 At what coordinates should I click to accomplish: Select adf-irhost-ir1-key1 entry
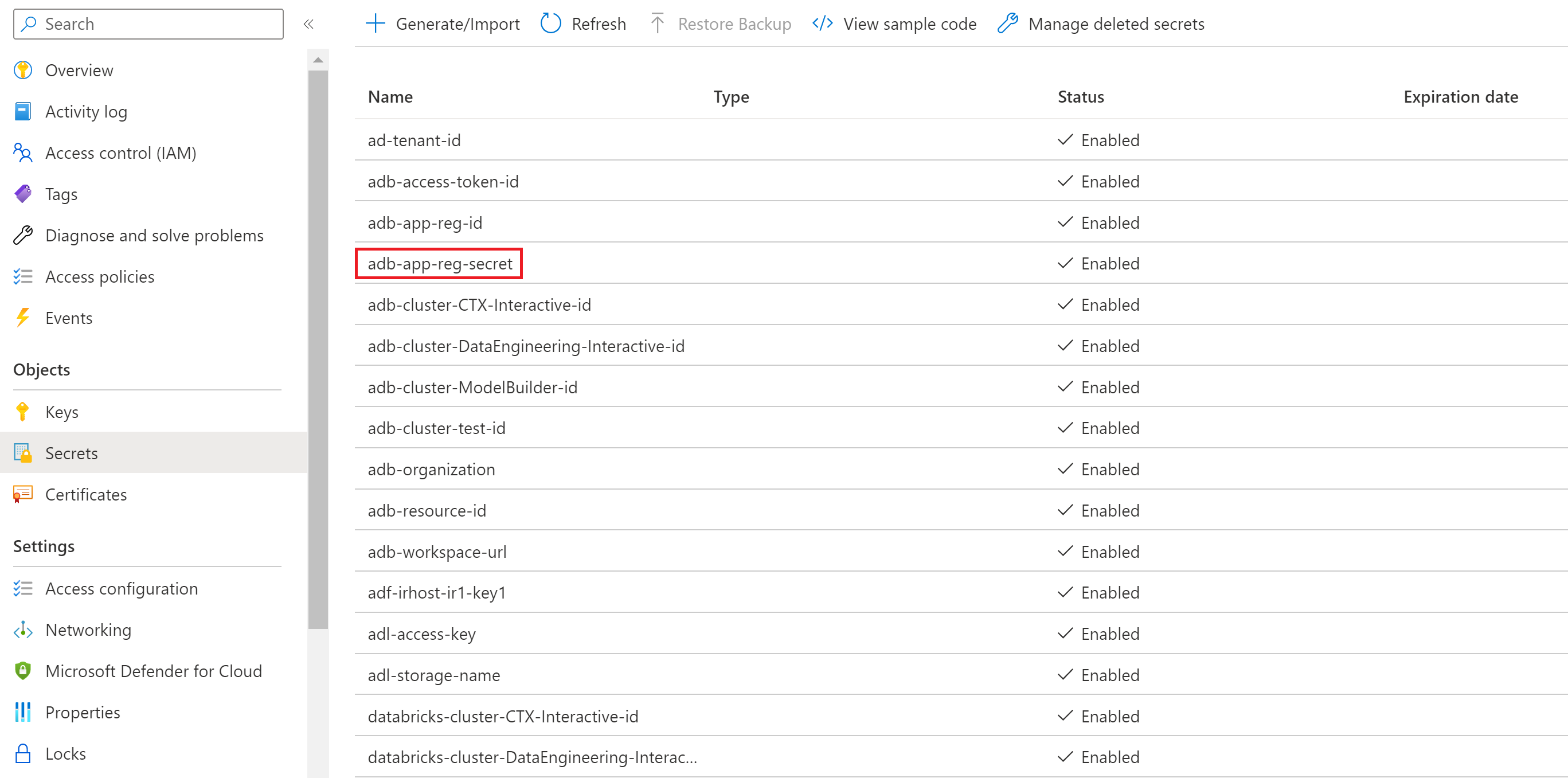click(x=961, y=592)
